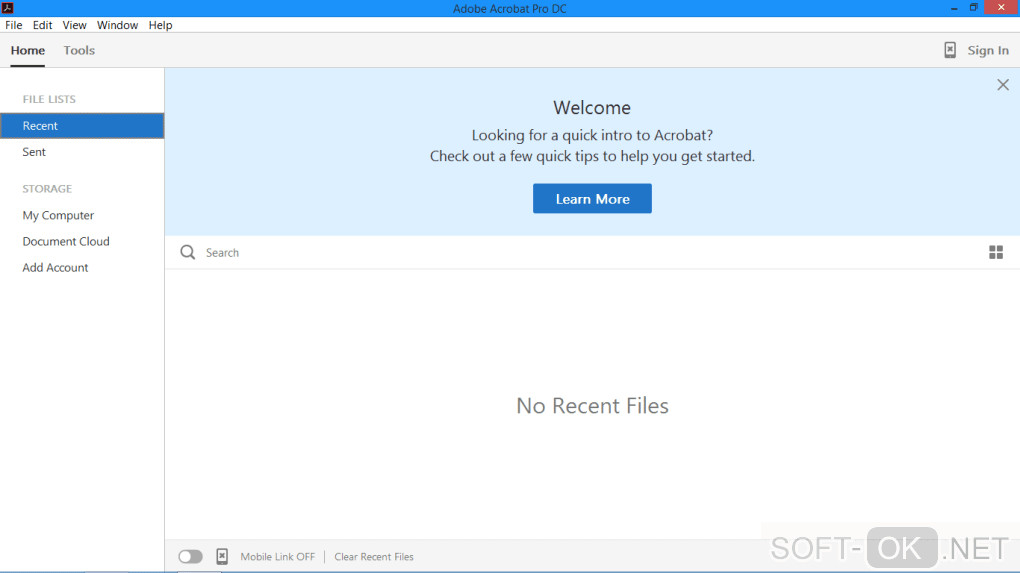Viewport: 1020px width, 573px height.
Task: Open the View menu
Action: [74, 25]
